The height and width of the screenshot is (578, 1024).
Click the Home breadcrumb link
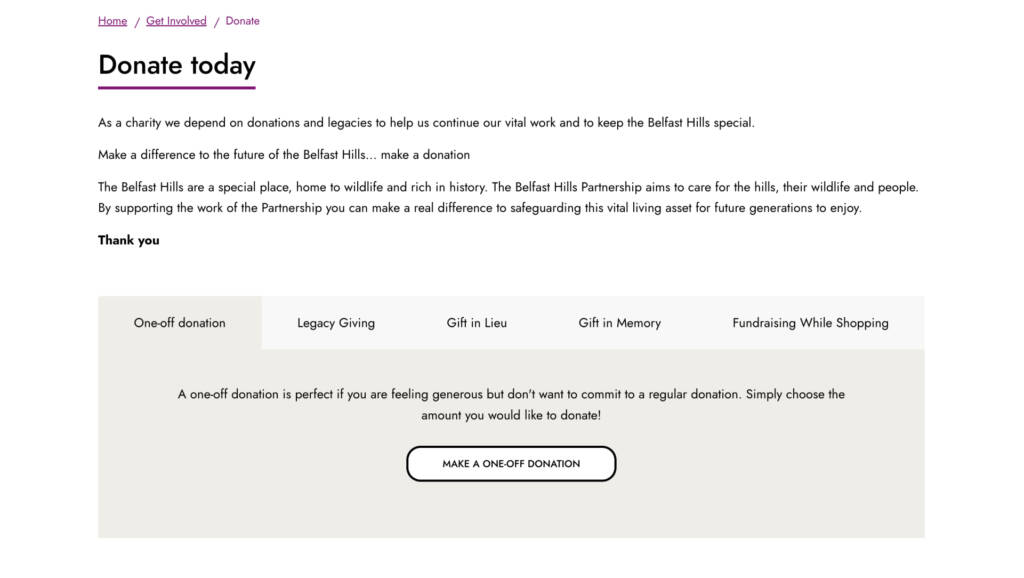112,21
